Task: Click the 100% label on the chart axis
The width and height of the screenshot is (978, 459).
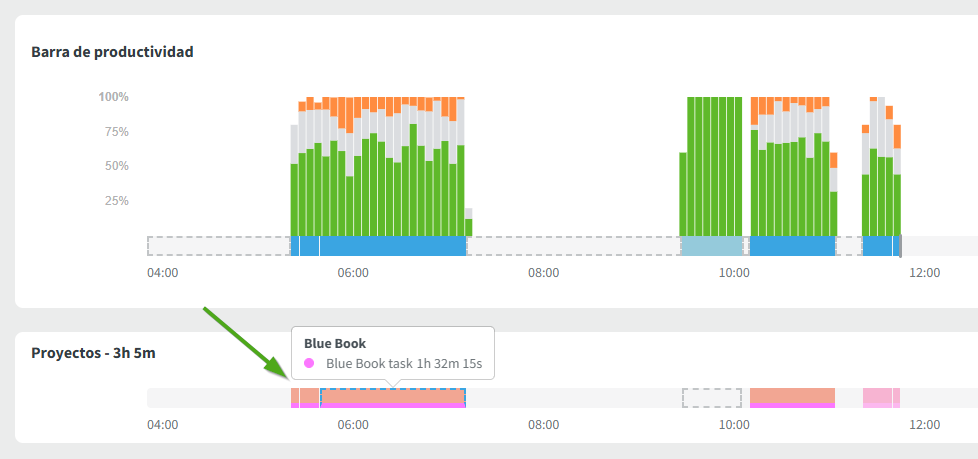Action: click(x=114, y=97)
